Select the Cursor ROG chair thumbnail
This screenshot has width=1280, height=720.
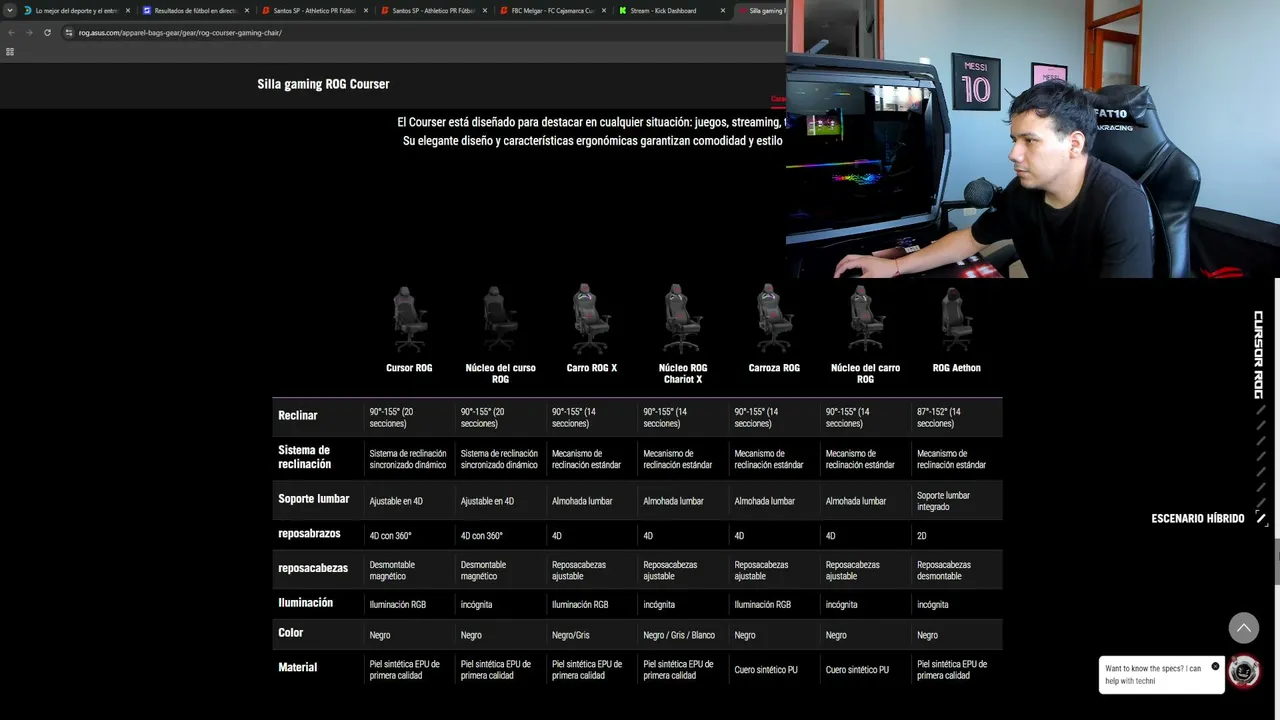click(x=409, y=319)
